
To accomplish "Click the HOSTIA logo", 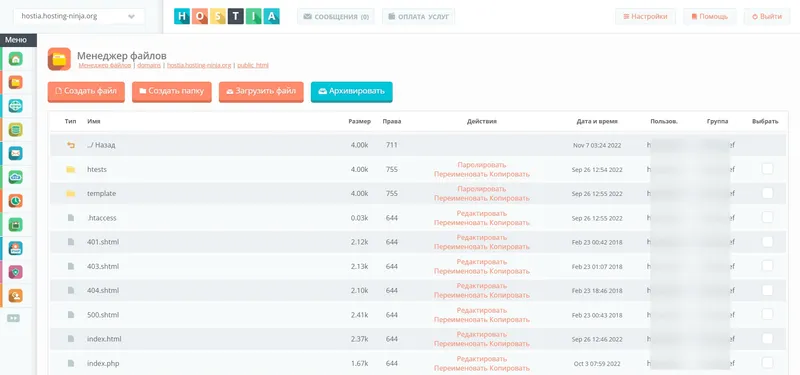I will coord(227,16).
